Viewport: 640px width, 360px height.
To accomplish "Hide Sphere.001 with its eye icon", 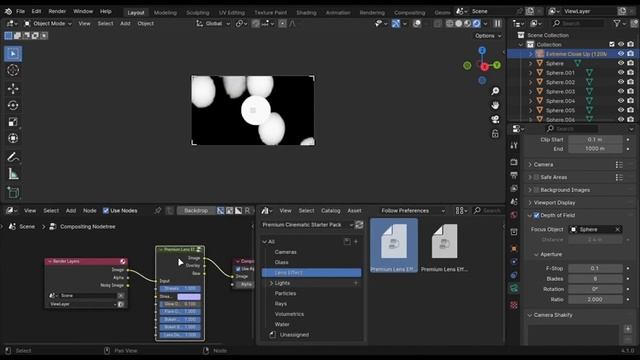I will [x=621, y=73].
